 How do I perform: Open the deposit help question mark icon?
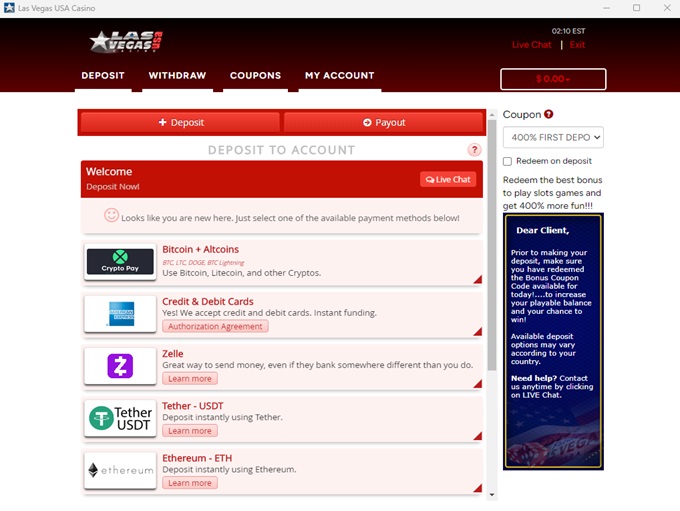(x=474, y=150)
